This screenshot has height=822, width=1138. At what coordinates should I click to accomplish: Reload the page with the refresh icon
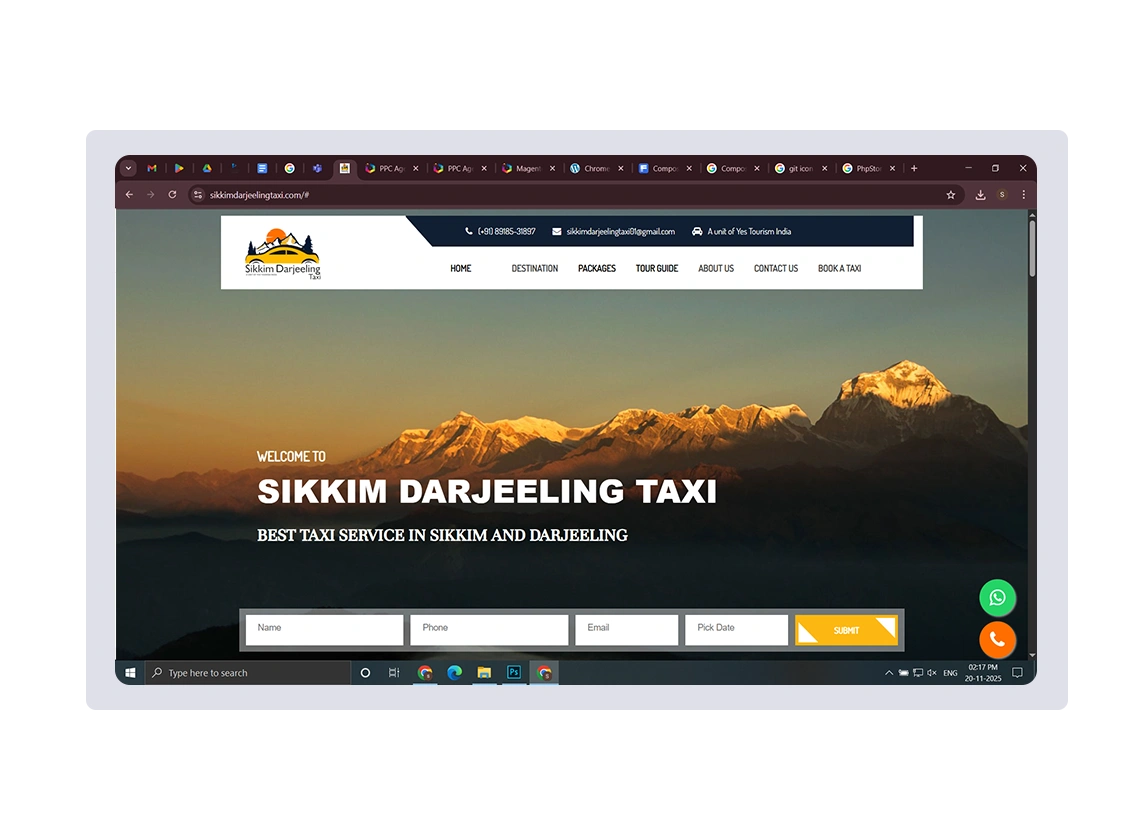coord(172,195)
